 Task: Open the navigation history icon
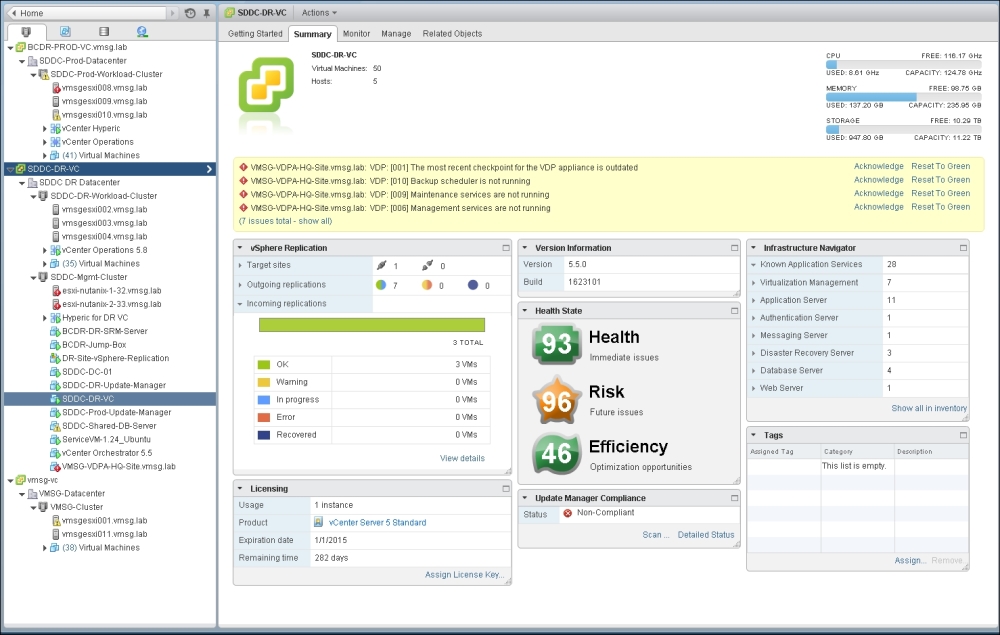(190, 13)
